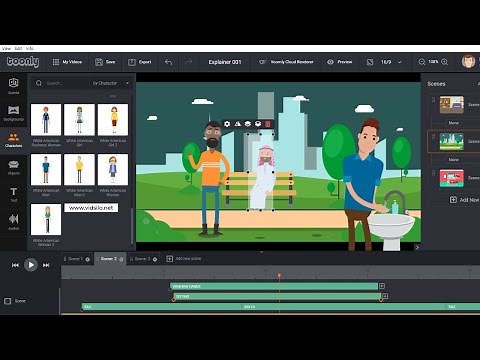
Task: Add animation after the SITTING clip
Action: pyautogui.click(x=385, y=296)
